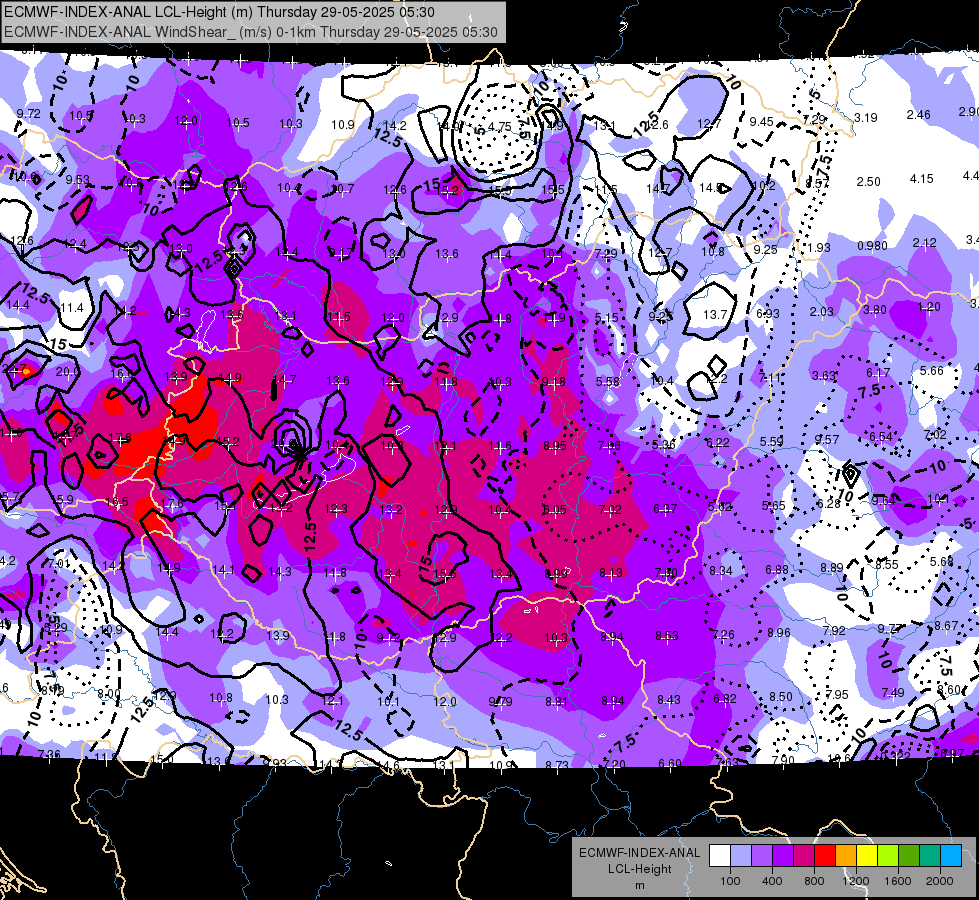Click the LCL-Height label in the legend box
This screenshot has width=979, height=900.
click(639, 869)
